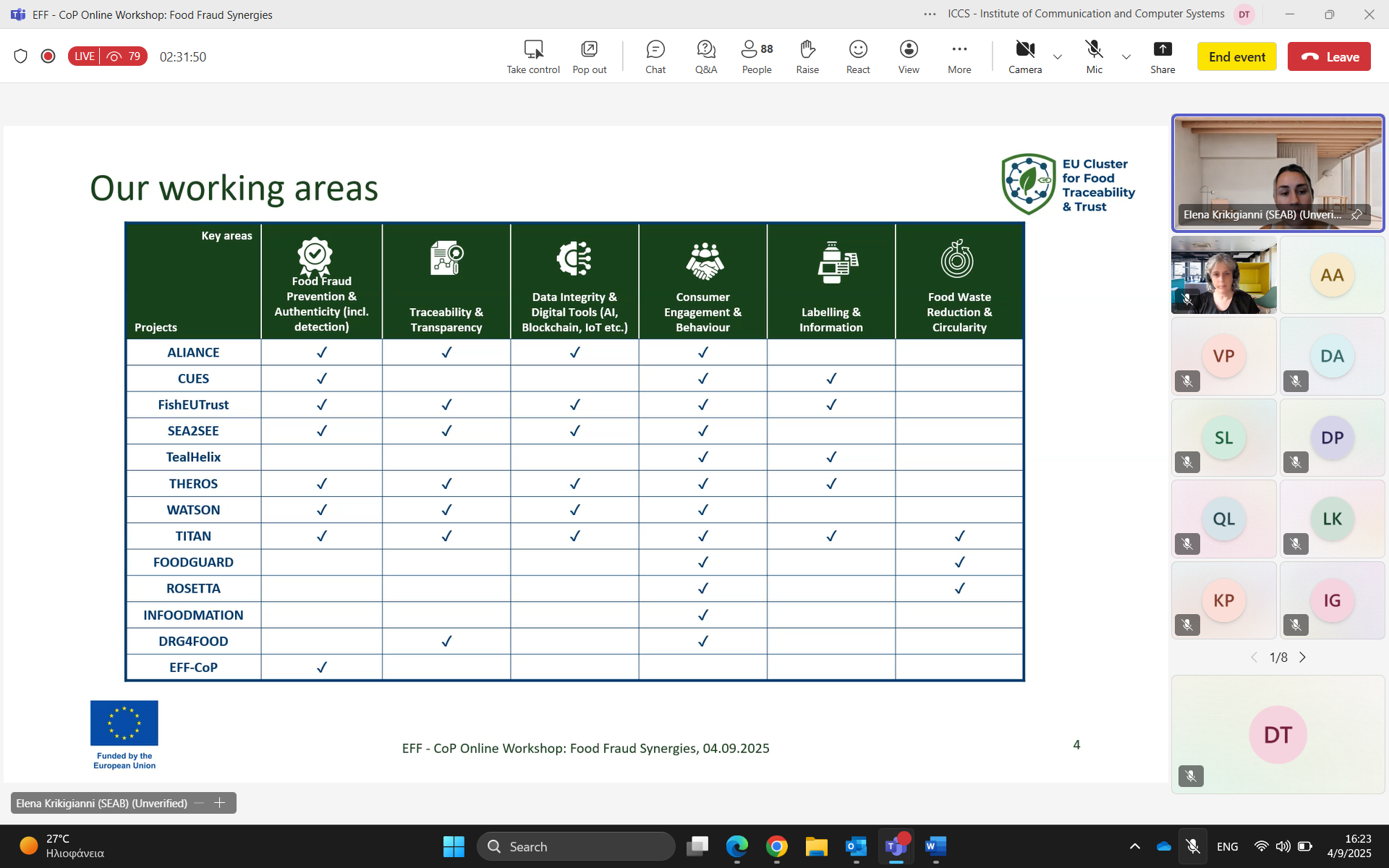Unmute the Mic in Teams toolbar
Screen dimensions: 1389x868
coord(1095,57)
